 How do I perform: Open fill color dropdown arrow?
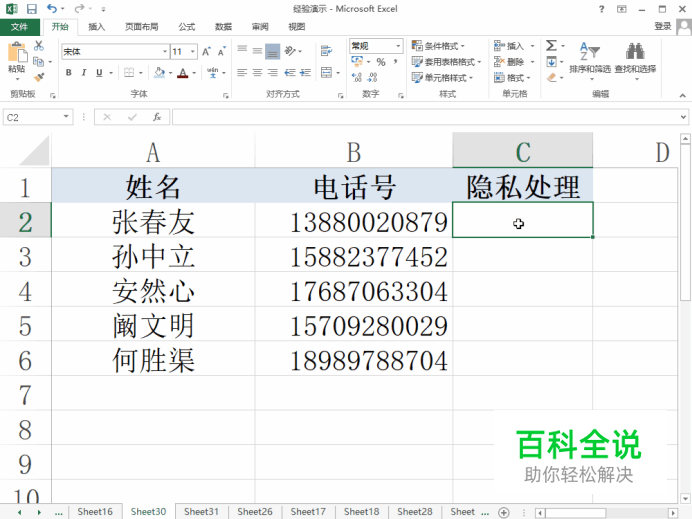pos(170,73)
